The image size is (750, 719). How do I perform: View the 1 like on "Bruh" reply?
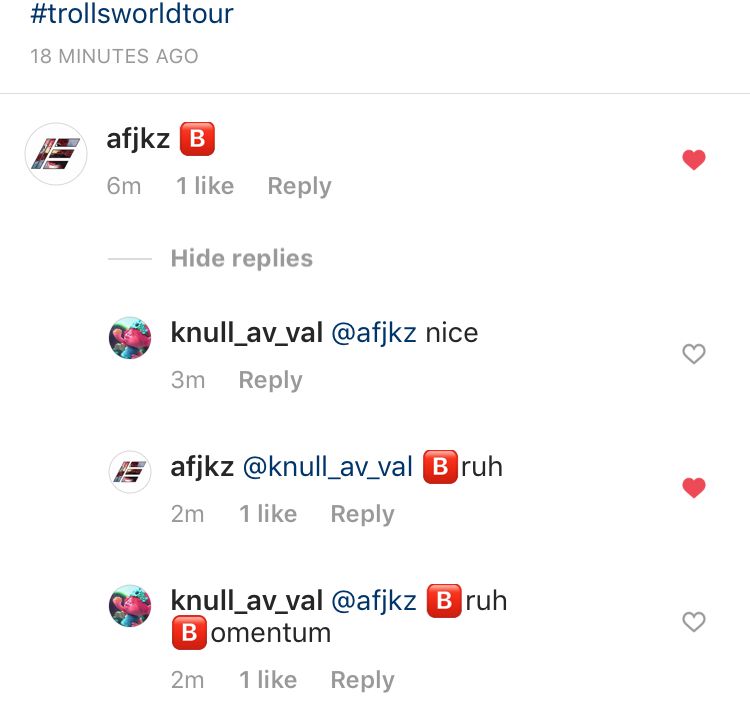click(268, 514)
